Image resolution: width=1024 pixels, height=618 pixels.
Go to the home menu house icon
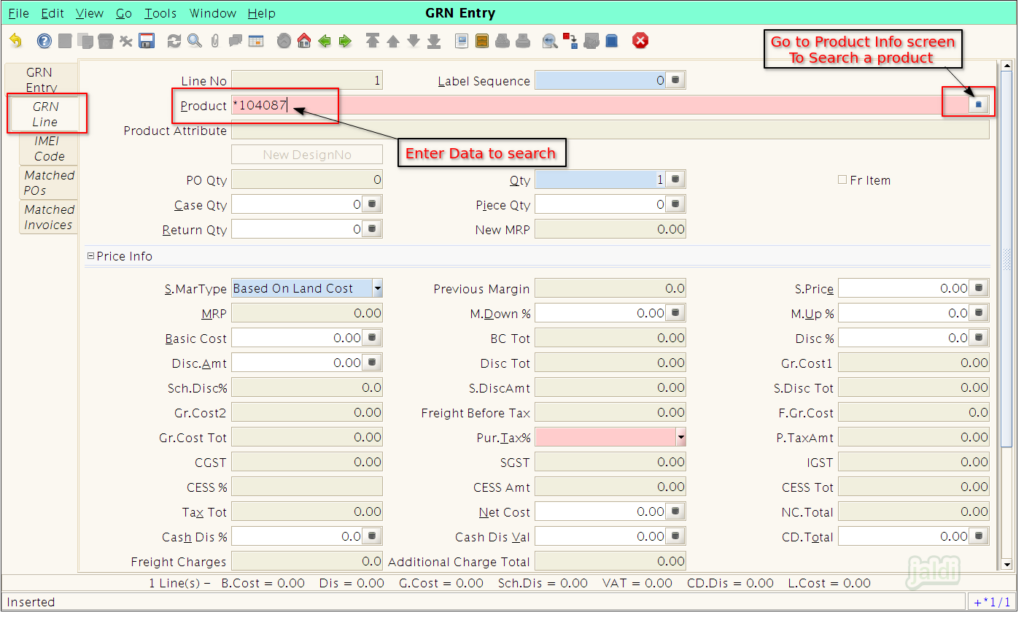pos(304,41)
